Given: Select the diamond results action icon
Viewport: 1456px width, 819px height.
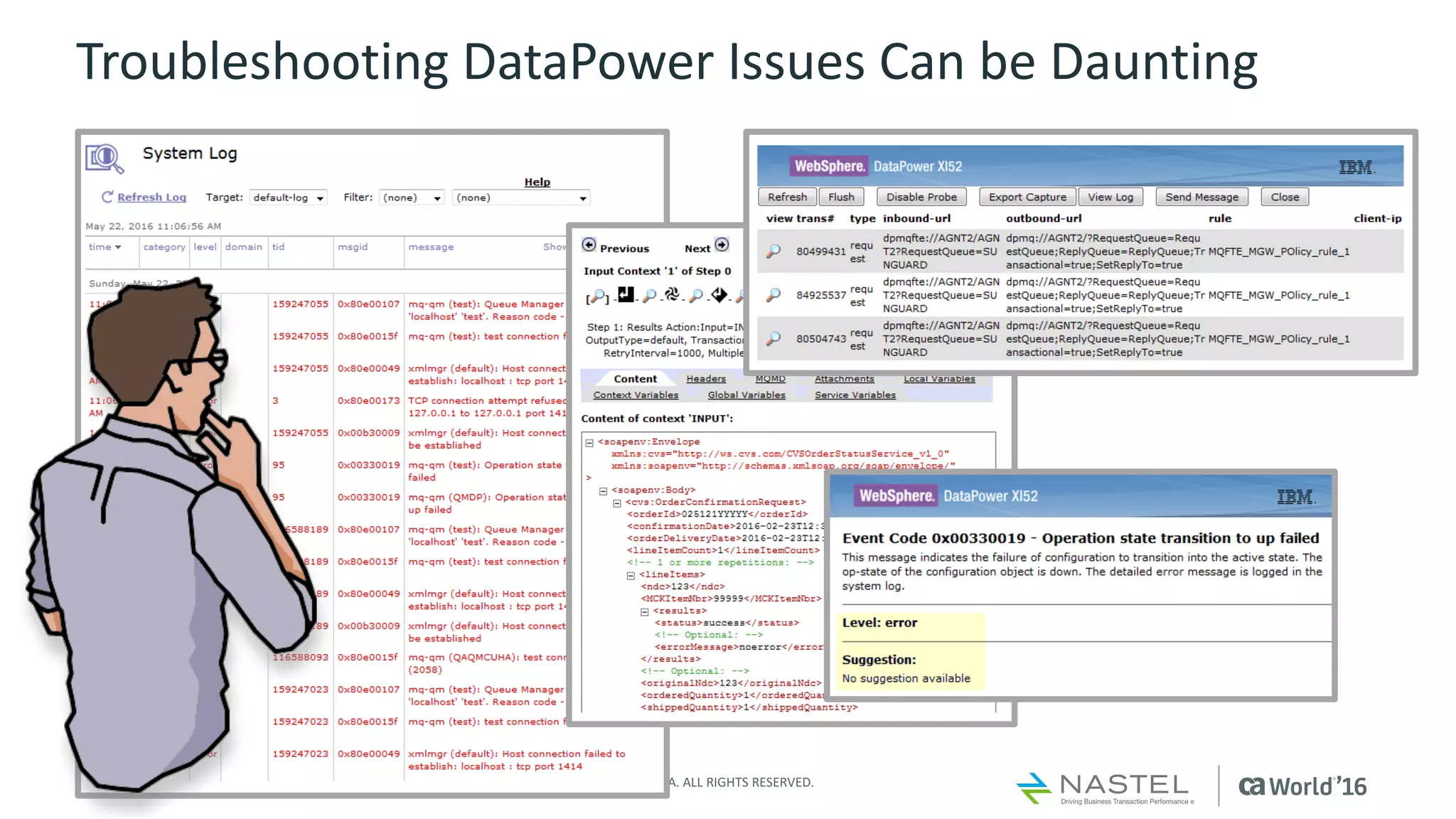Looking at the screenshot, I should (x=719, y=294).
